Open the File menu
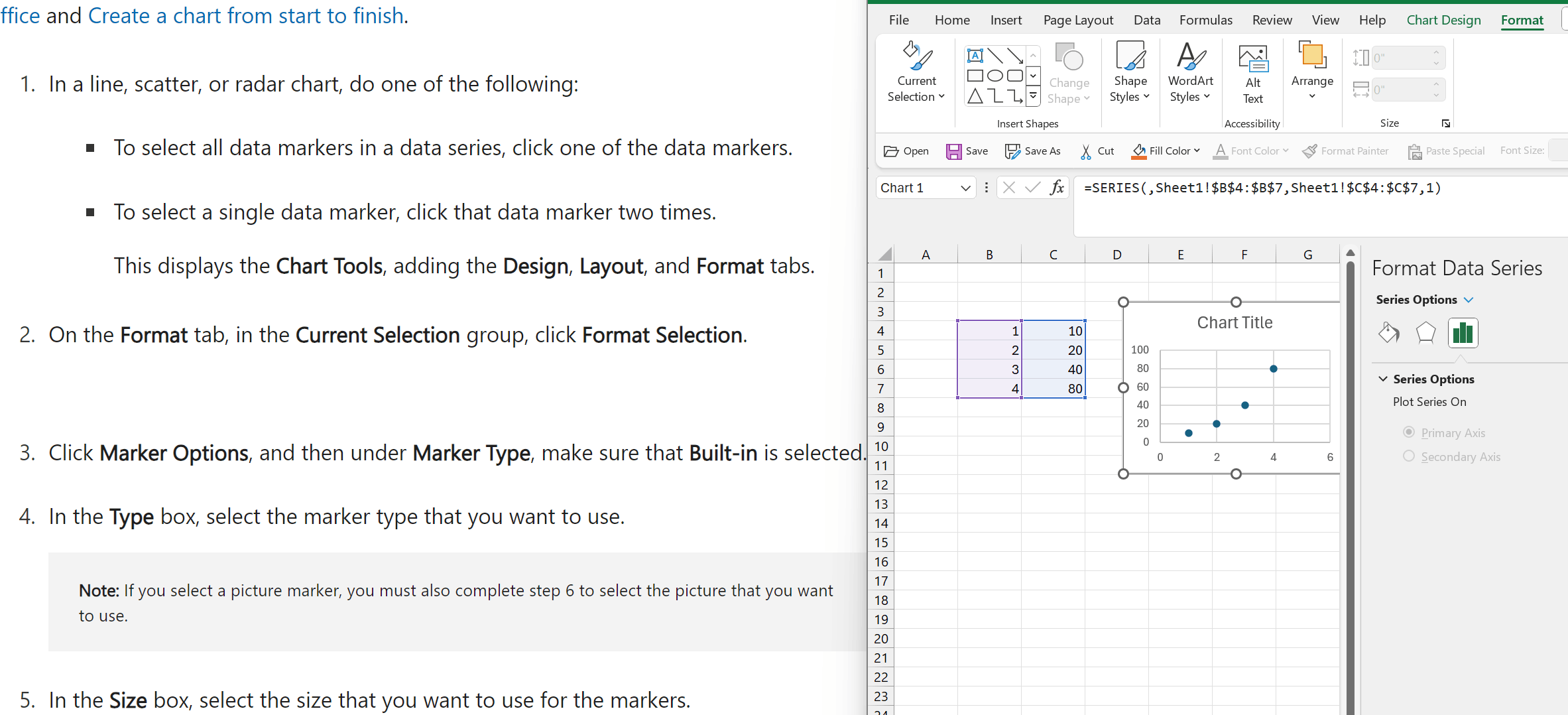Screen dimensions: 1568x715 point(899,20)
